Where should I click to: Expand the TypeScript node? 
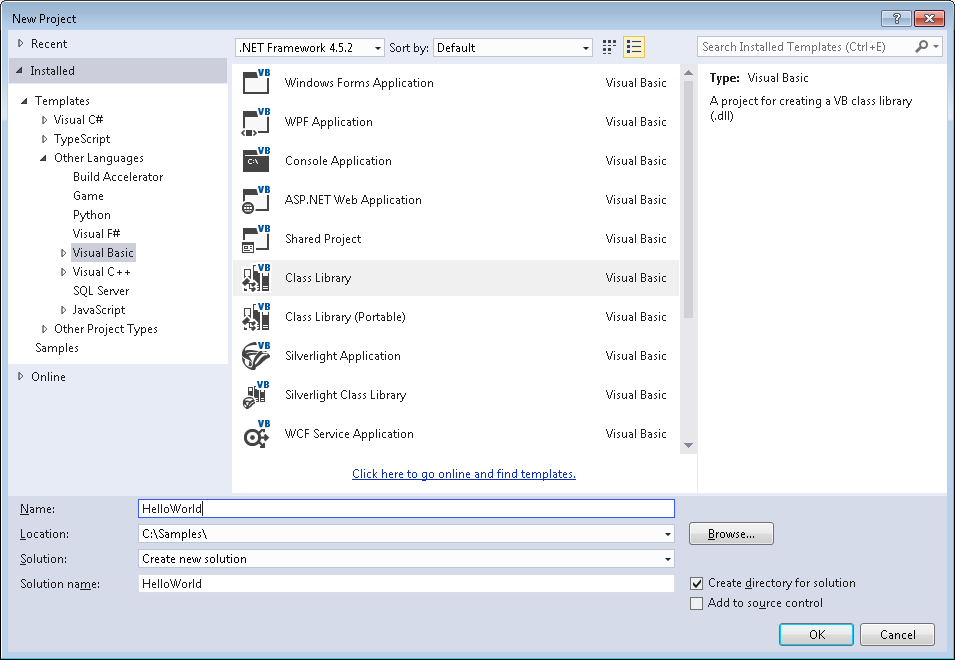(x=44, y=139)
